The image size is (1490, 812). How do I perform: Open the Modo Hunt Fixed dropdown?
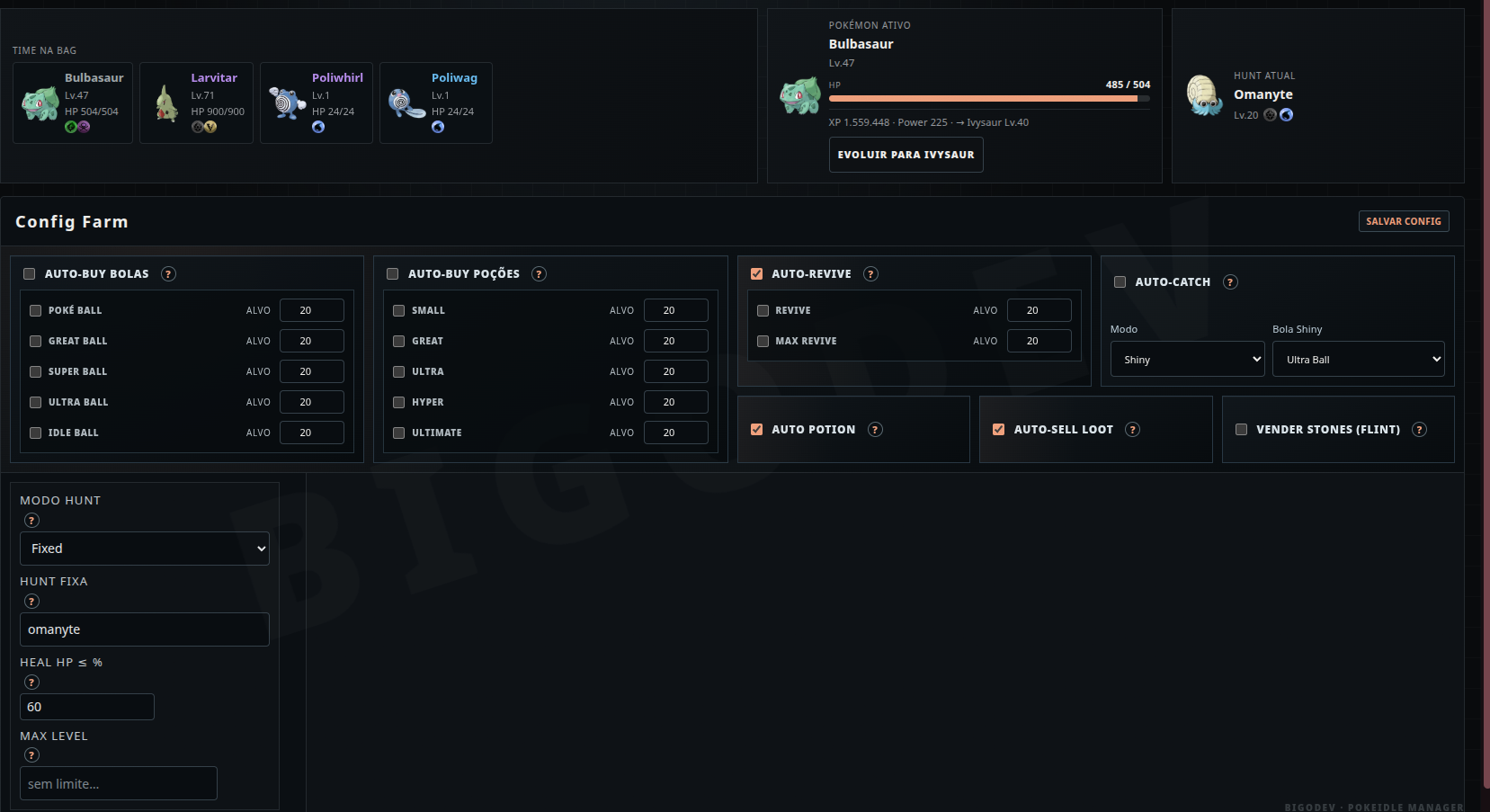(x=145, y=549)
